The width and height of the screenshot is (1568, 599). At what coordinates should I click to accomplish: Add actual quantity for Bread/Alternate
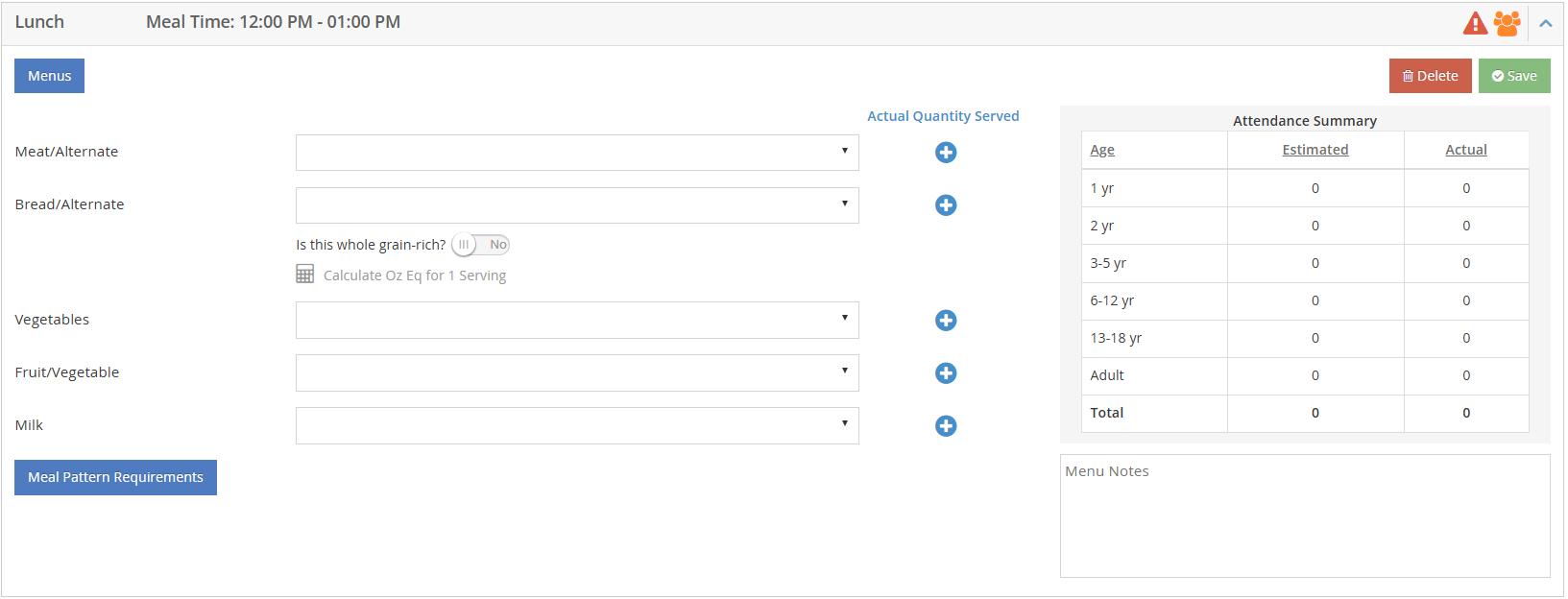[x=946, y=205]
